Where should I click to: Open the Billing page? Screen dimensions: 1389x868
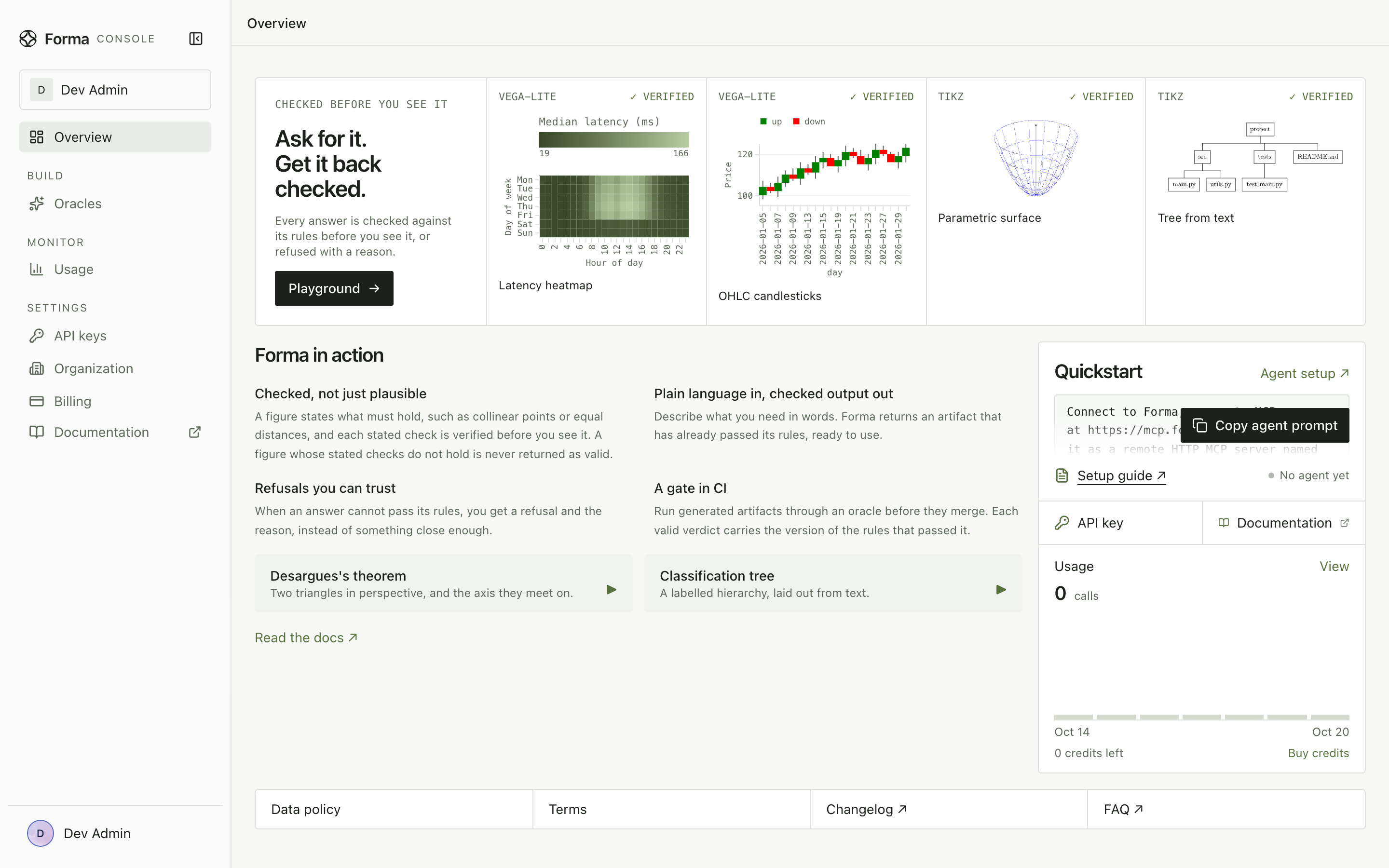[115, 401]
